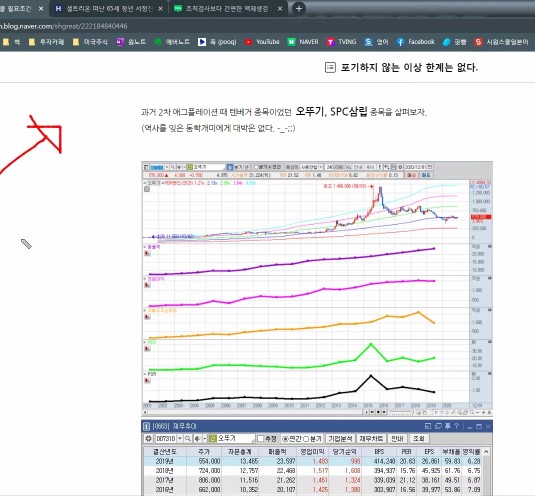535x496 pixels.
Task: Switch to the 조직검사보다 간편한 액체생검 tab
Action: [x=227, y=9]
